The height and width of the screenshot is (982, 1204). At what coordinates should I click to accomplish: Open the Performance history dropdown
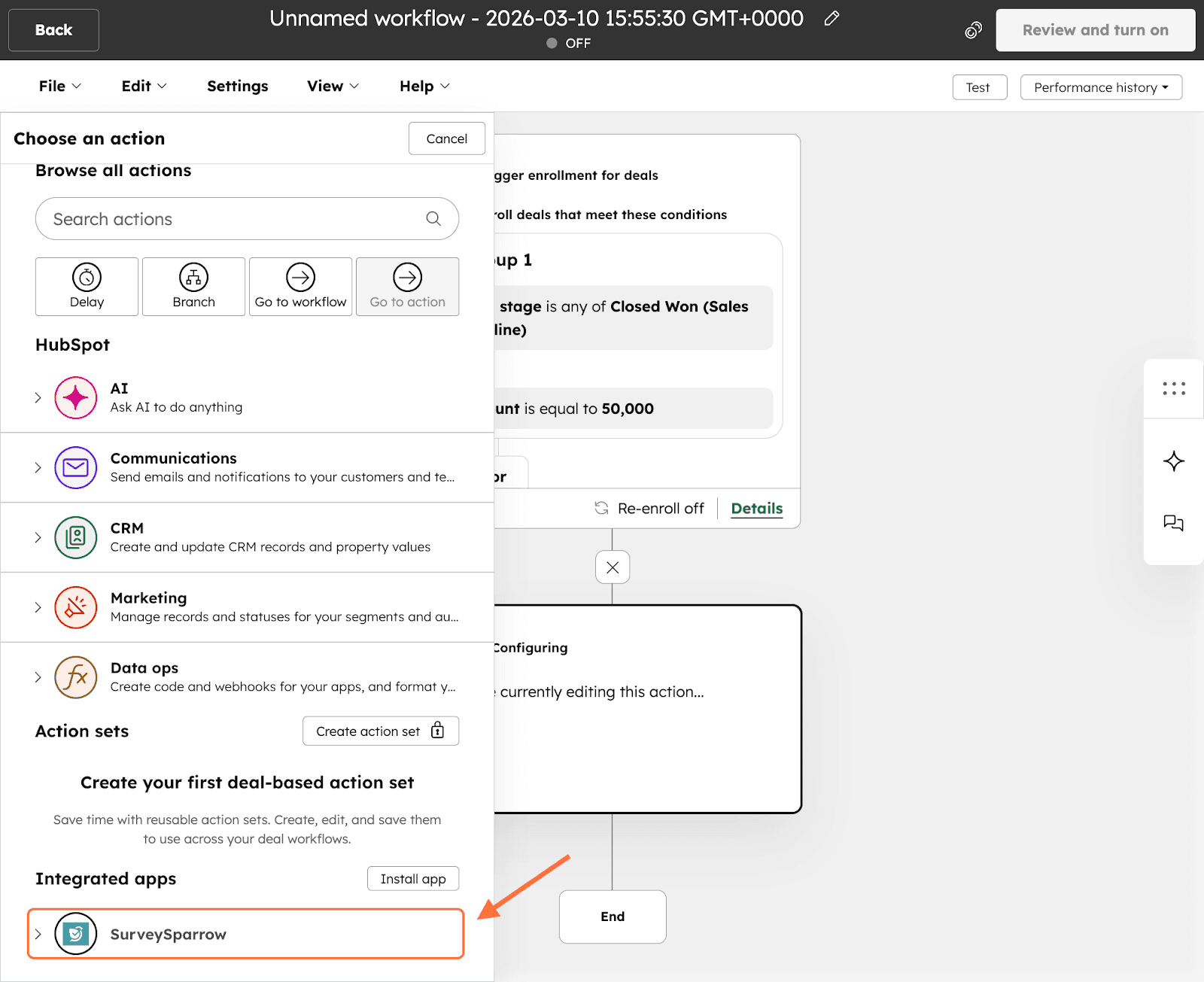tap(1100, 87)
